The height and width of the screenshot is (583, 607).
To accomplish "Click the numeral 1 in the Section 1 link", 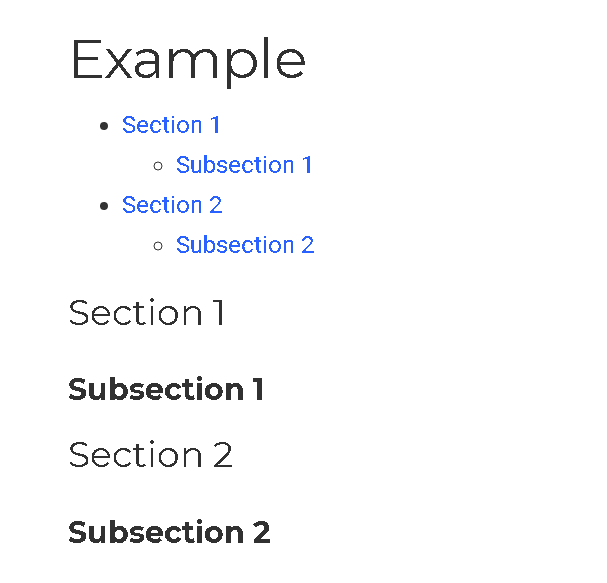I will coord(215,125).
